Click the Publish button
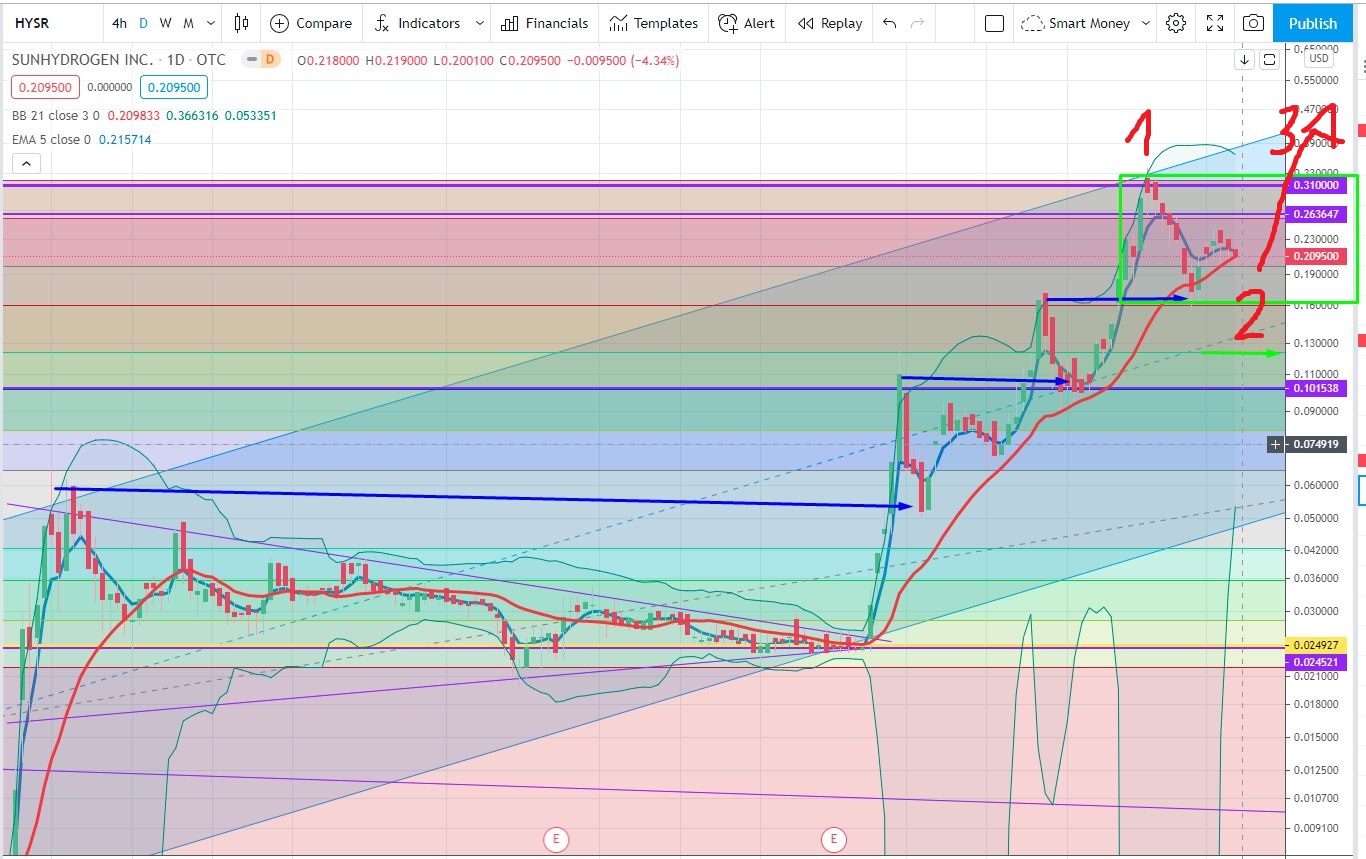This screenshot has height=859, width=1366. pyautogui.click(x=1312, y=23)
